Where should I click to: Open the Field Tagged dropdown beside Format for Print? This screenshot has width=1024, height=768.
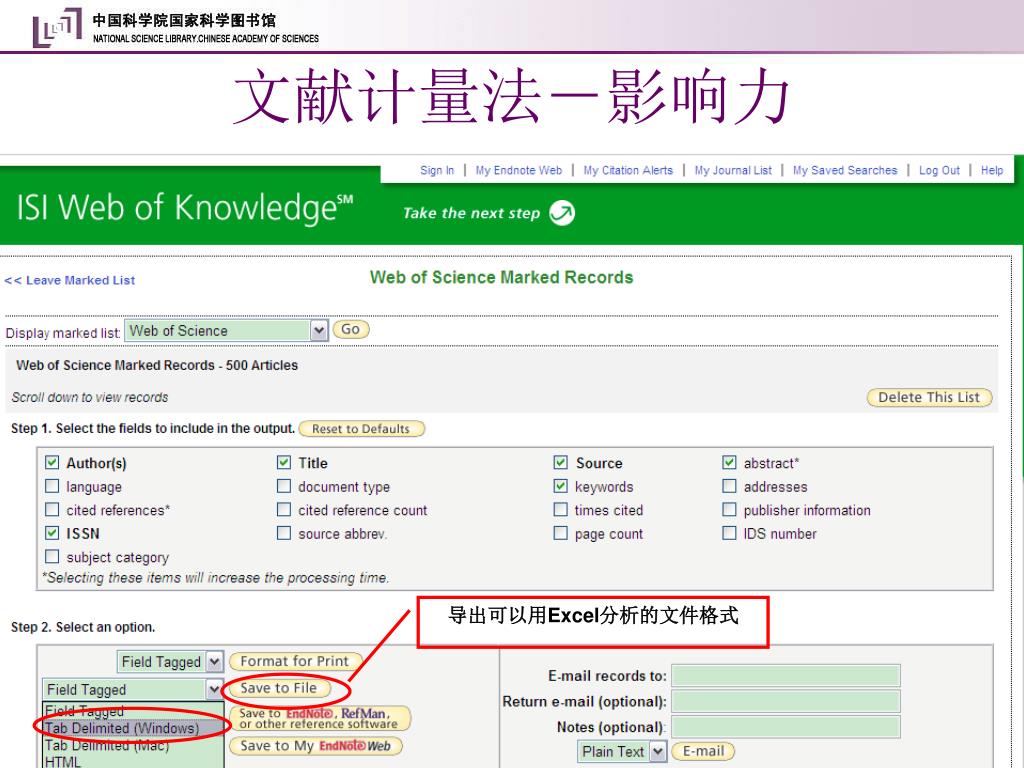pos(170,662)
